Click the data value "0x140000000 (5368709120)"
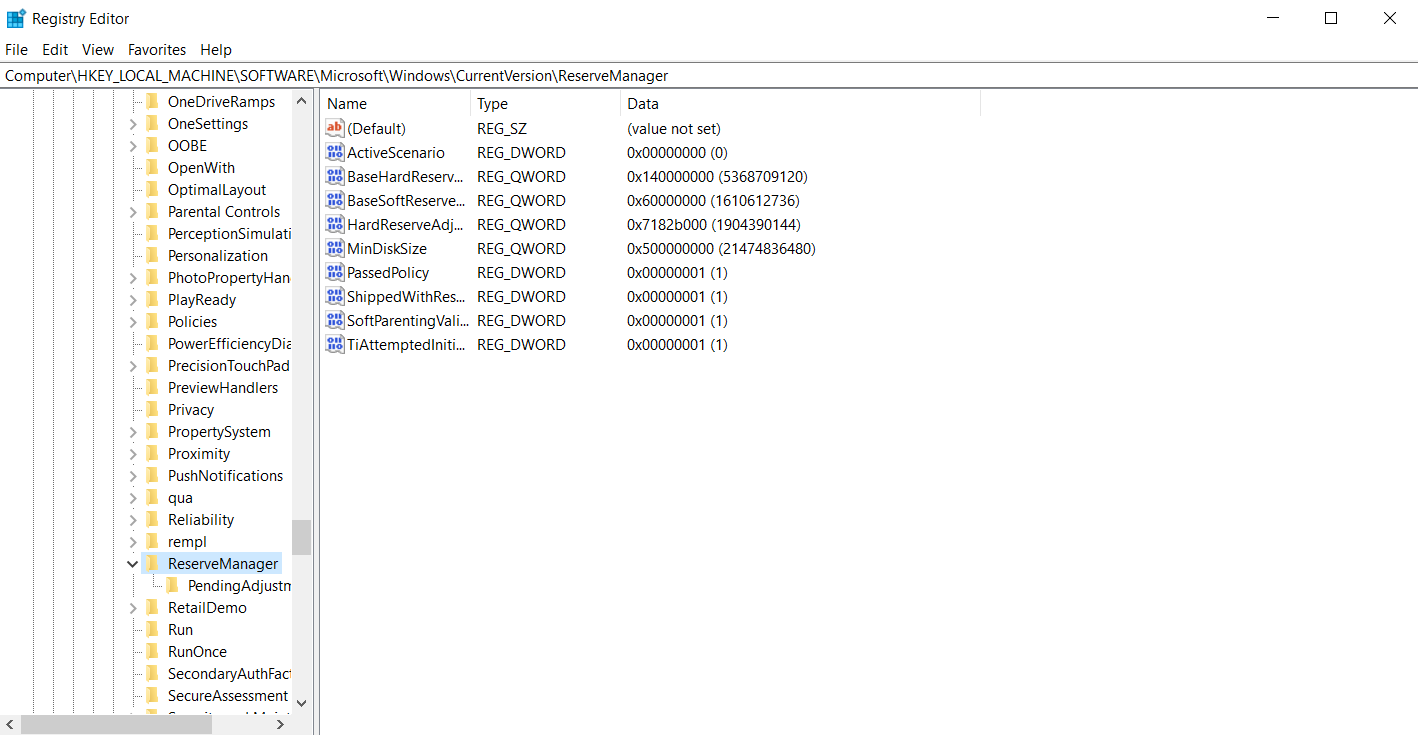1418x735 pixels. (717, 176)
